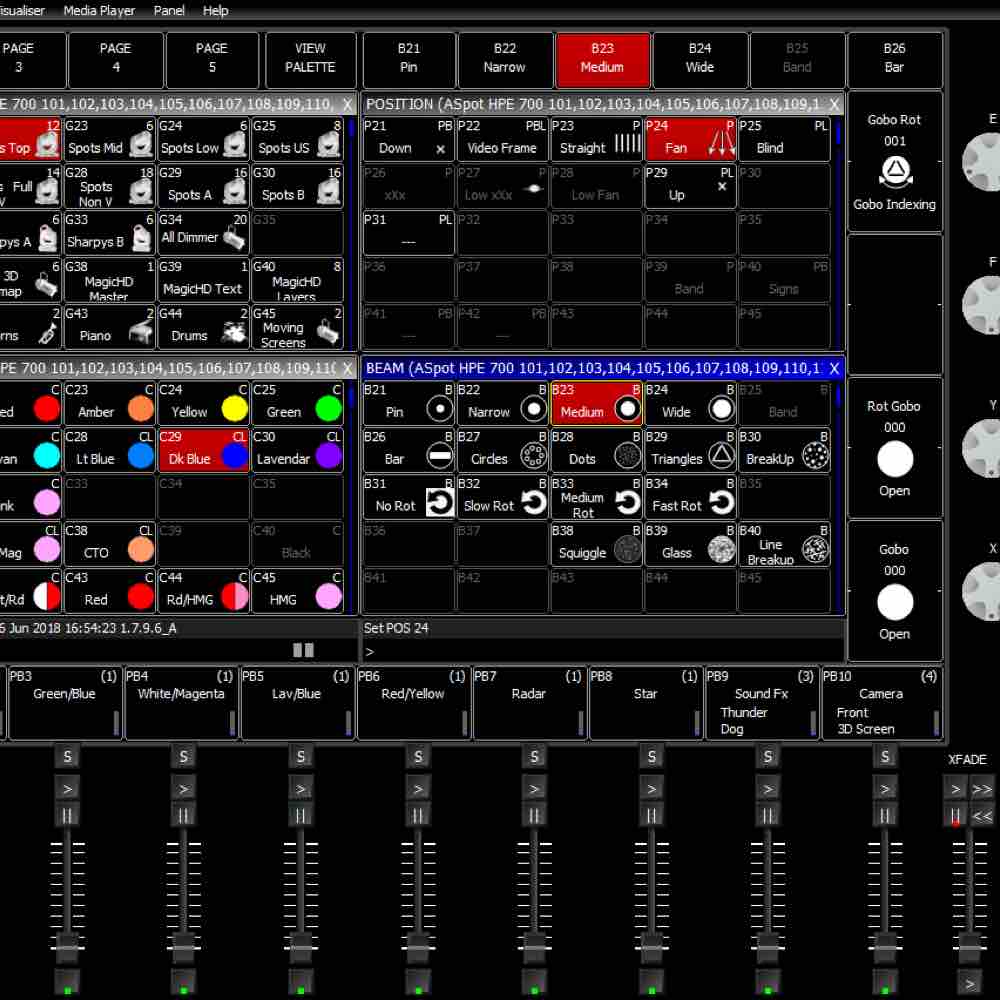Screen dimensions: 1000x1000
Task: Click the top B21 Pin shortcut button
Action: click(409, 59)
